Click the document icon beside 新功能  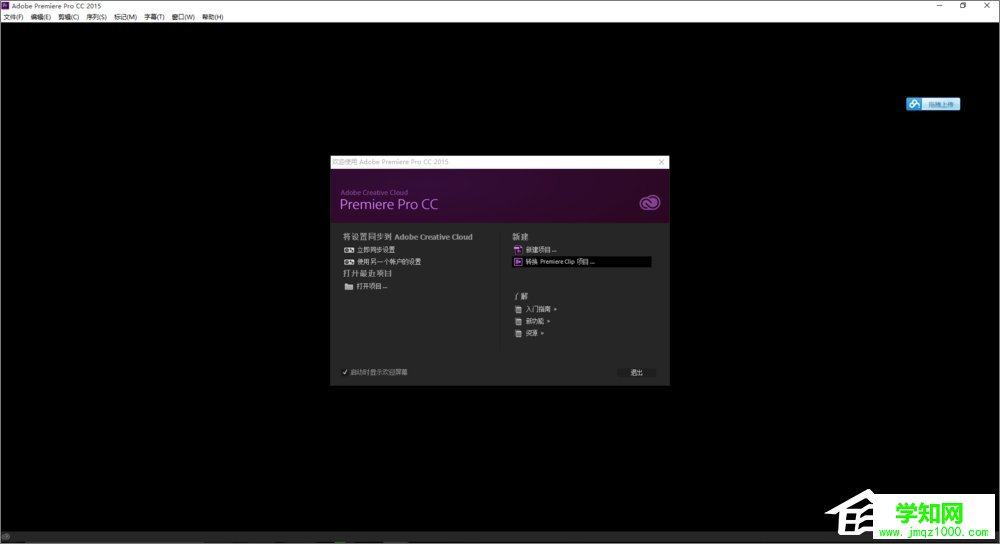518,321
